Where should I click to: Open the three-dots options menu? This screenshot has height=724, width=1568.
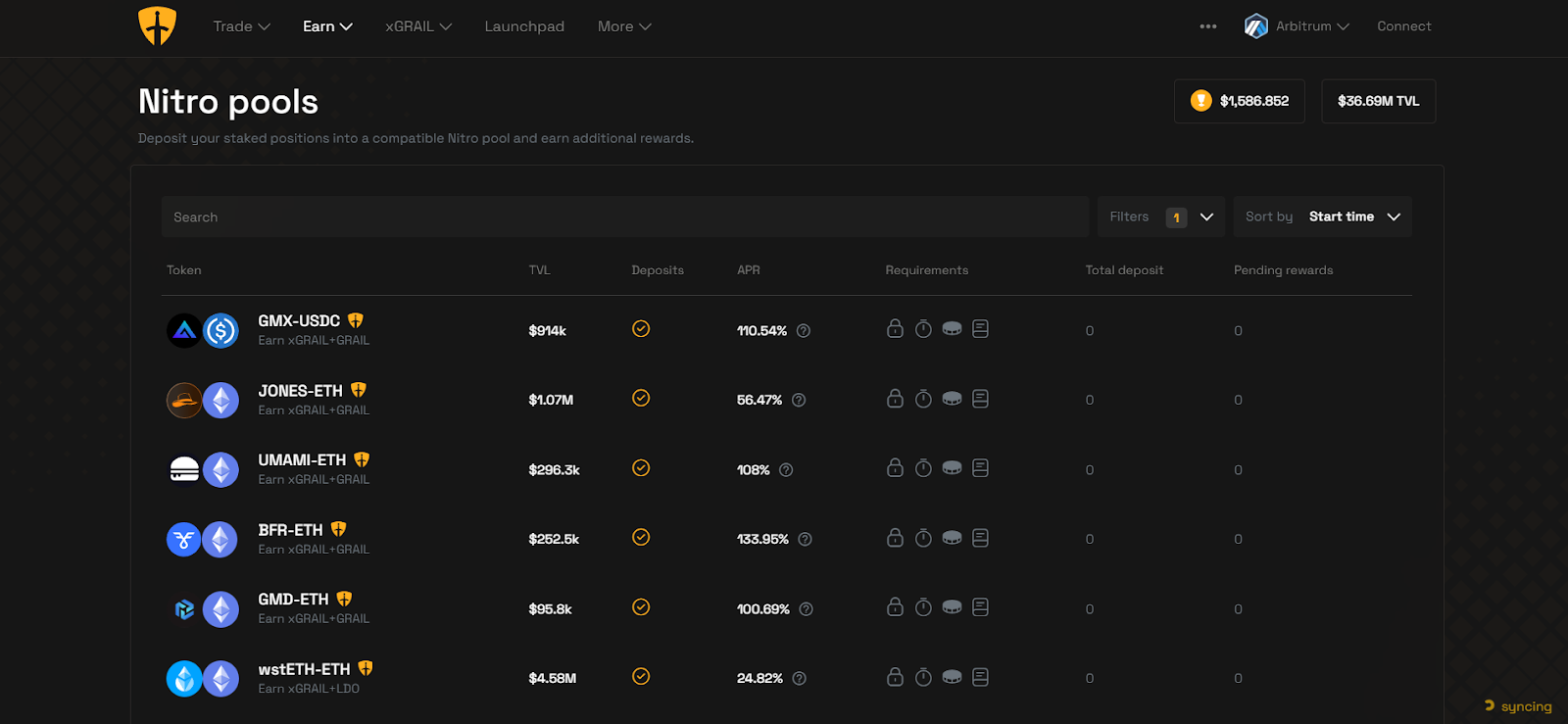coord(1208,26)
